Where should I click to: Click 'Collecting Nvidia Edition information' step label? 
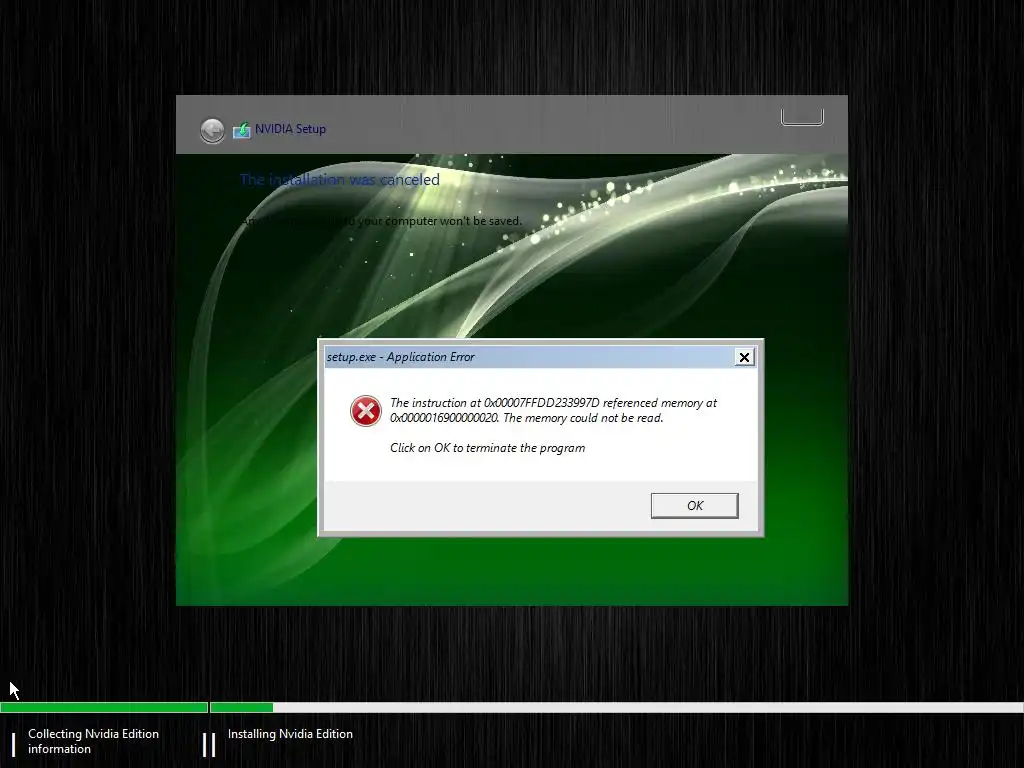tap(93, 741)
